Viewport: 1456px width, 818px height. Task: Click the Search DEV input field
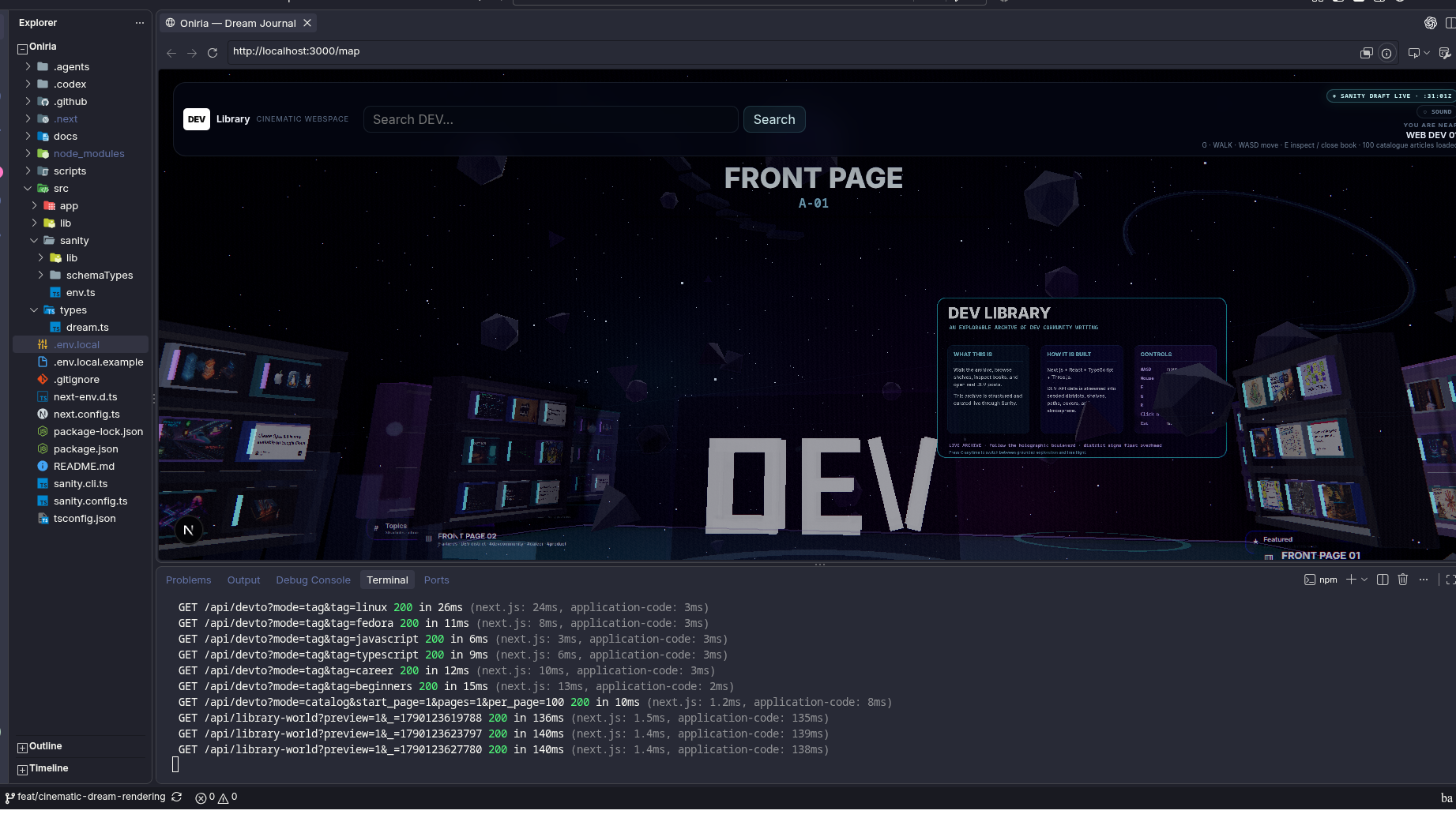coord(551,120)
